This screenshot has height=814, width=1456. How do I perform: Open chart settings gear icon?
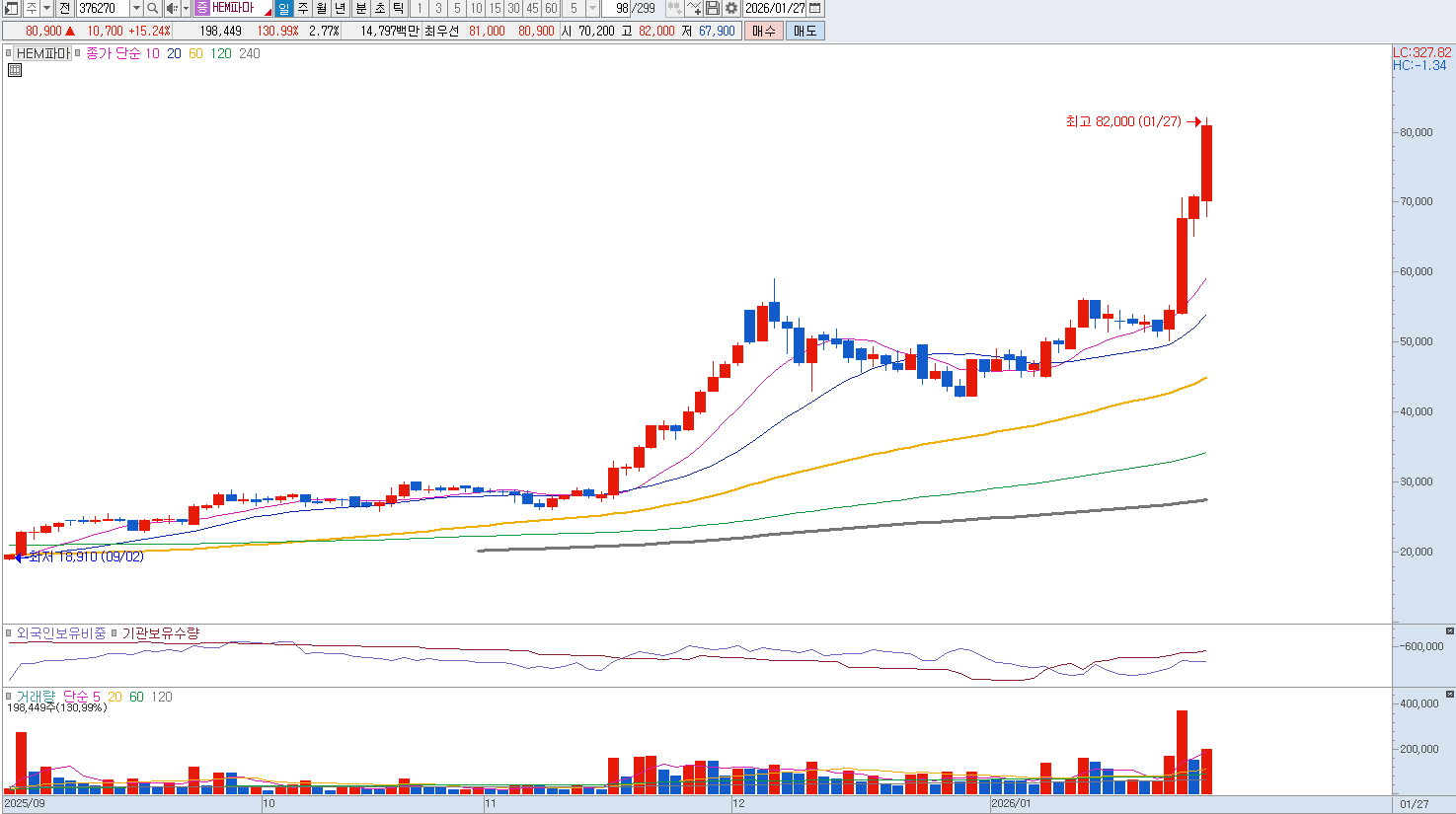(x=730, y=8)
